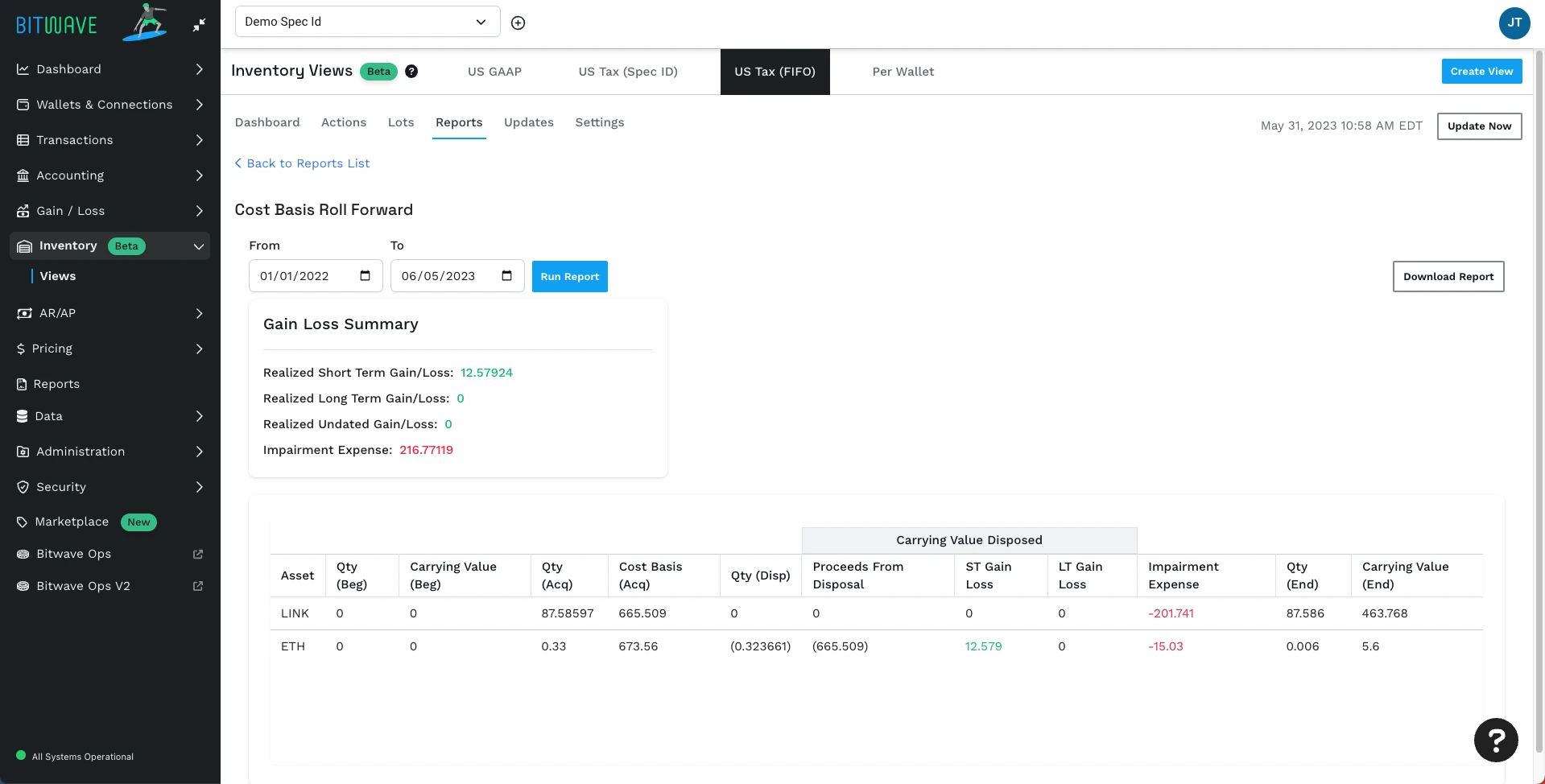The image size is (1545, 784).
Task: Switch to the US Tax (Spec ID) tab
Action: [628, 72]
